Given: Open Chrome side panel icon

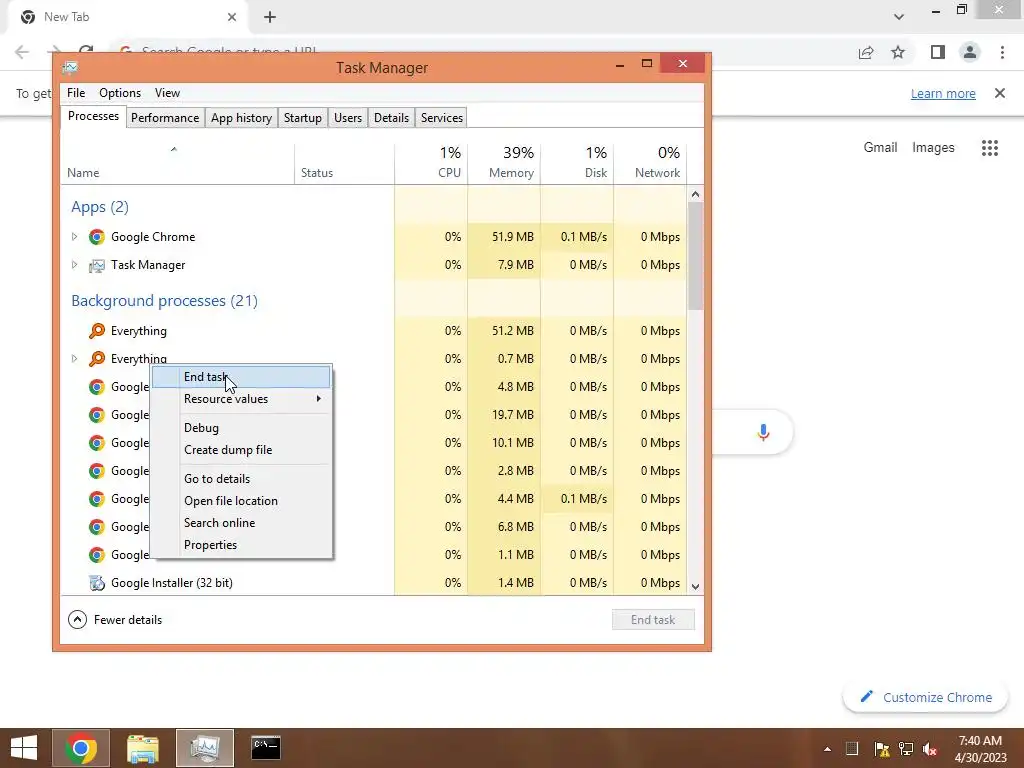Looking at the screenshot, I should [x=938, y=52].
